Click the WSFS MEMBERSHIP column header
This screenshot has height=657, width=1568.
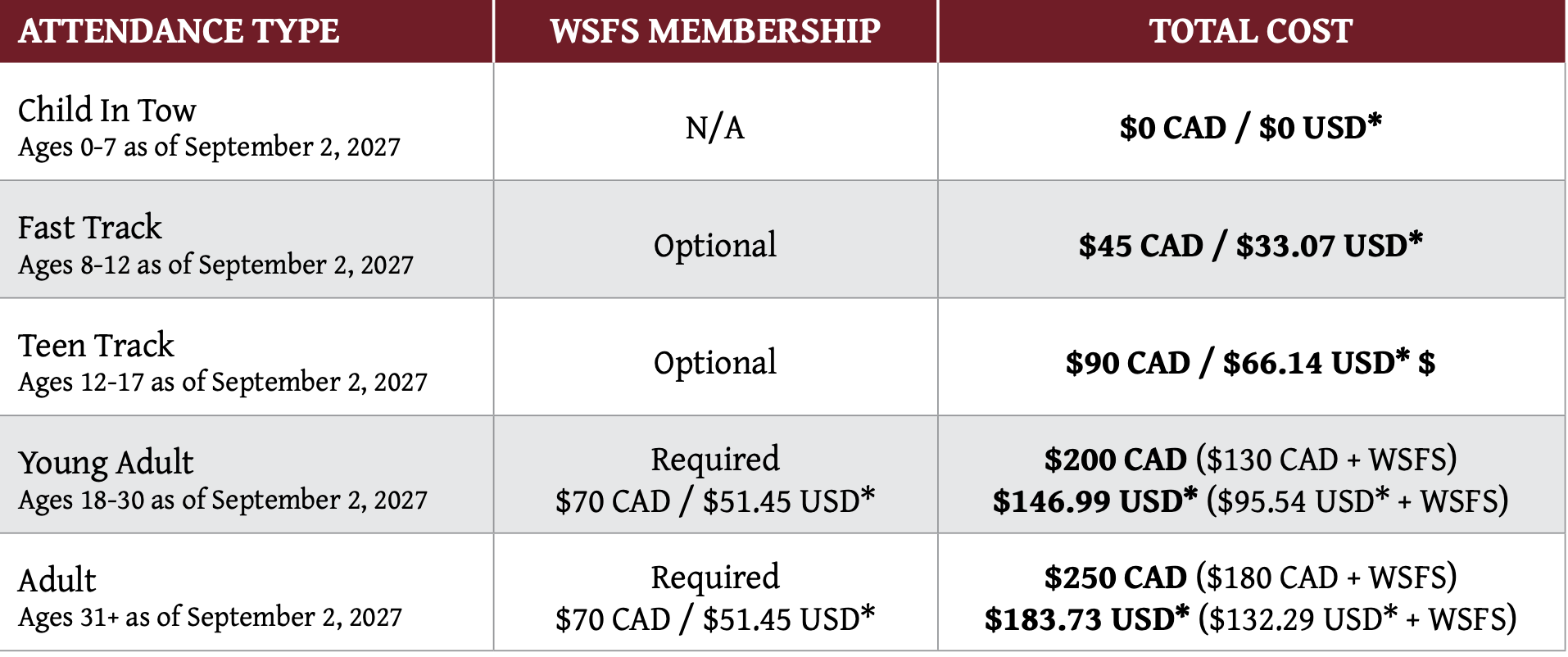715,31
